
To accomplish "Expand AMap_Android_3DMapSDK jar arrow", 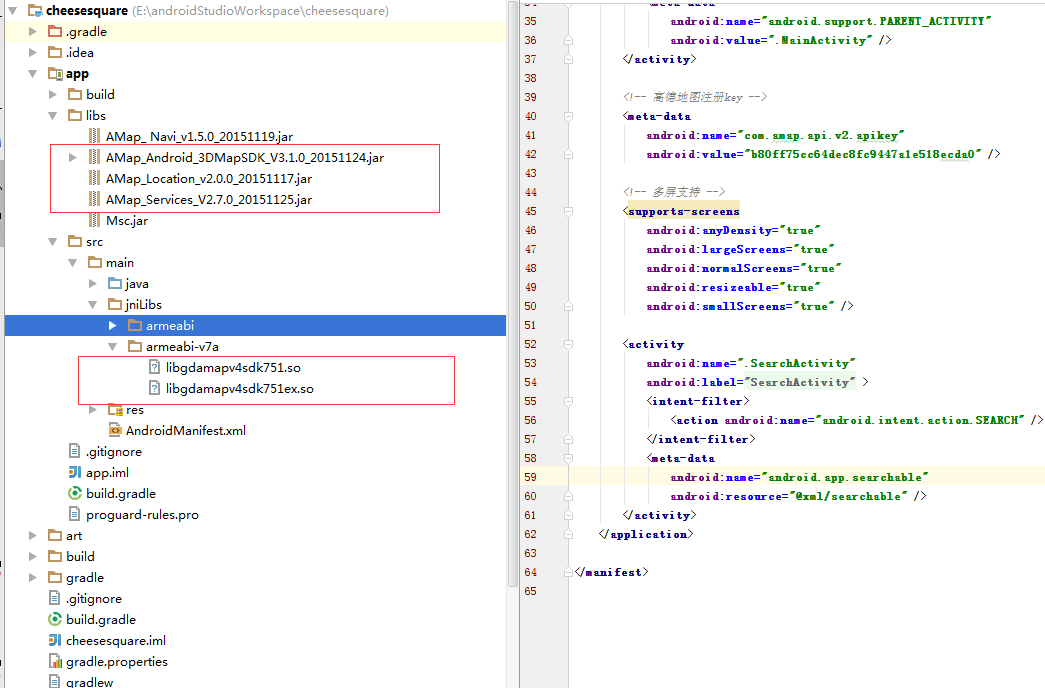I will click(x=73, y=157).
